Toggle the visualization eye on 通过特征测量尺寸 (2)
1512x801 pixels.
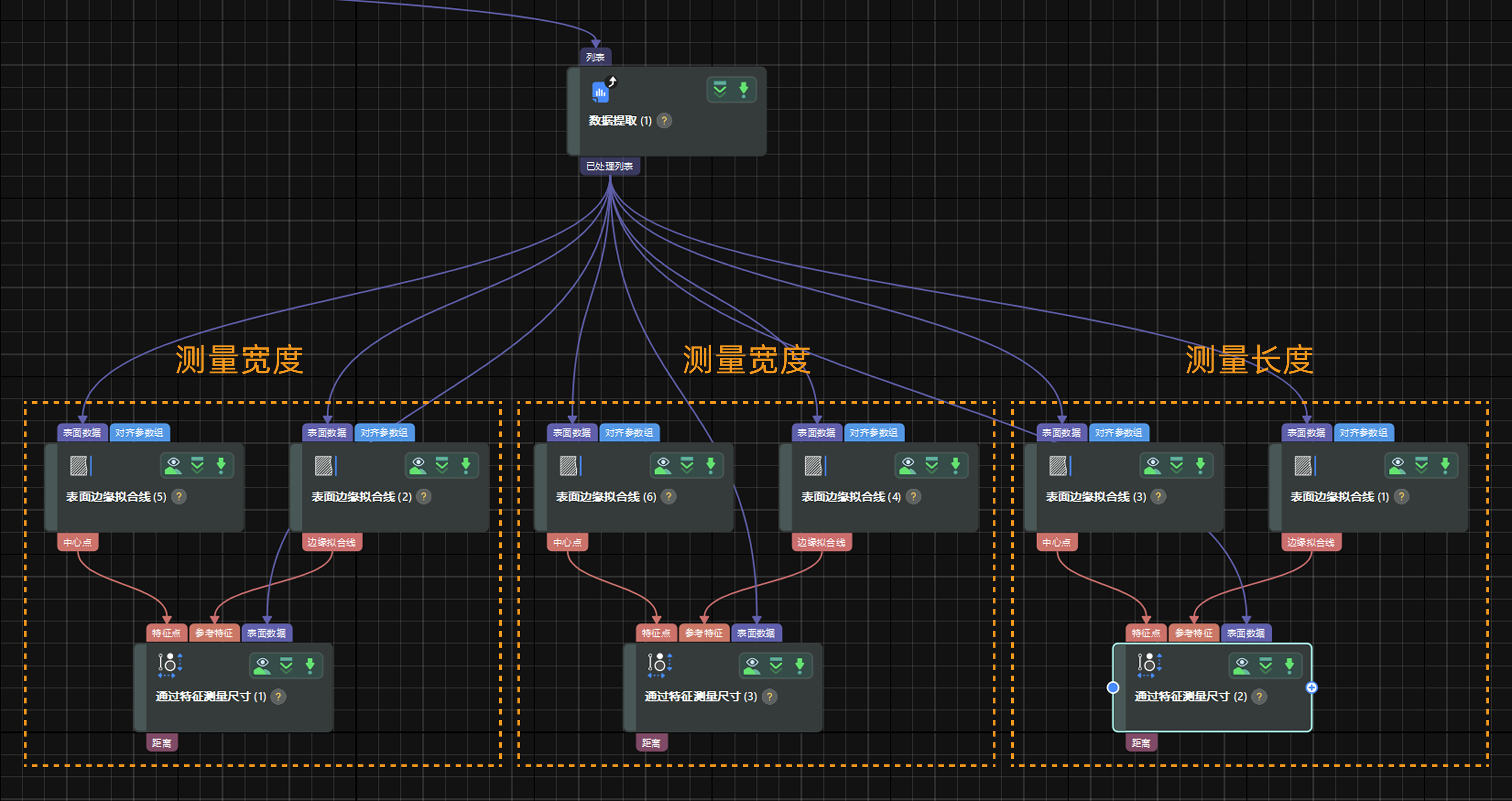[1241, 666]
